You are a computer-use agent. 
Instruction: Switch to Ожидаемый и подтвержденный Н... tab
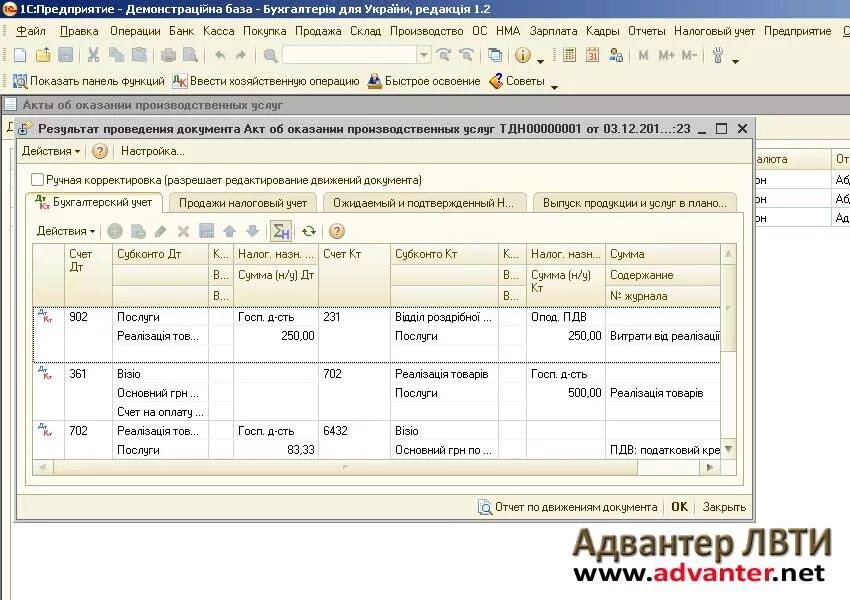[x=423, y=203]
